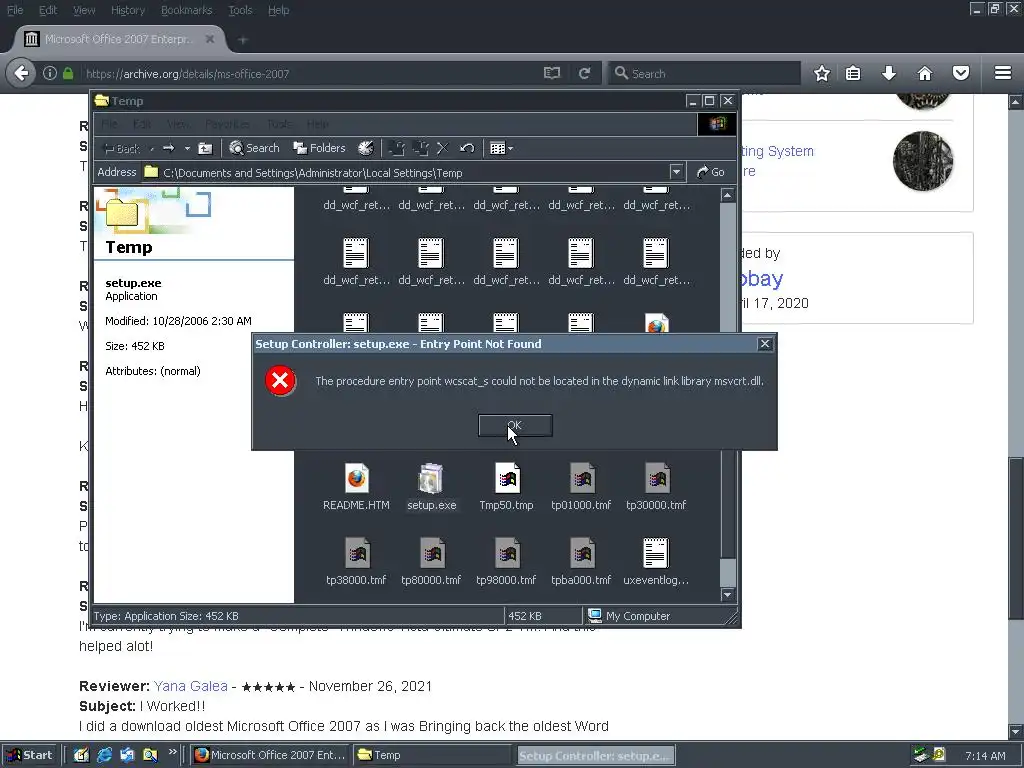The image size is (1024, 768).
Task: Click the green padlock security icon
Action: (68, 73)
